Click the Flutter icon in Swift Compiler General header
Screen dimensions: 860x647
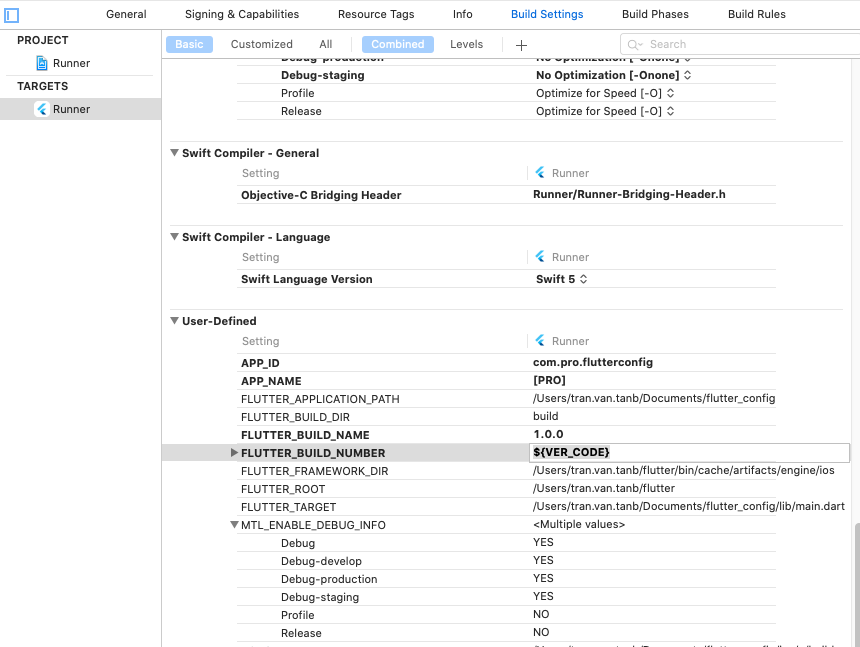[x=540, y=173]
